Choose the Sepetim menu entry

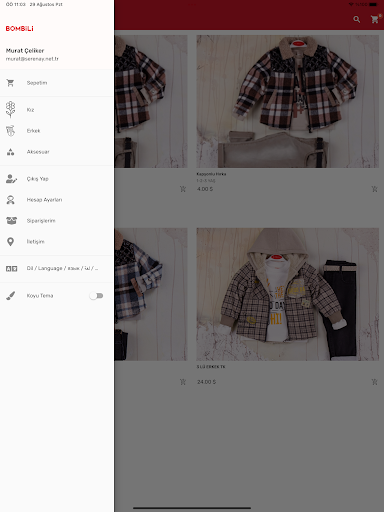click(57, 83)
